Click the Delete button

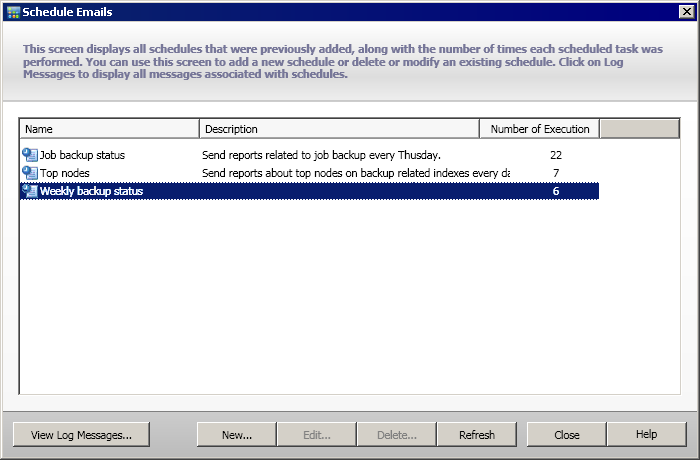click(396, 435)
